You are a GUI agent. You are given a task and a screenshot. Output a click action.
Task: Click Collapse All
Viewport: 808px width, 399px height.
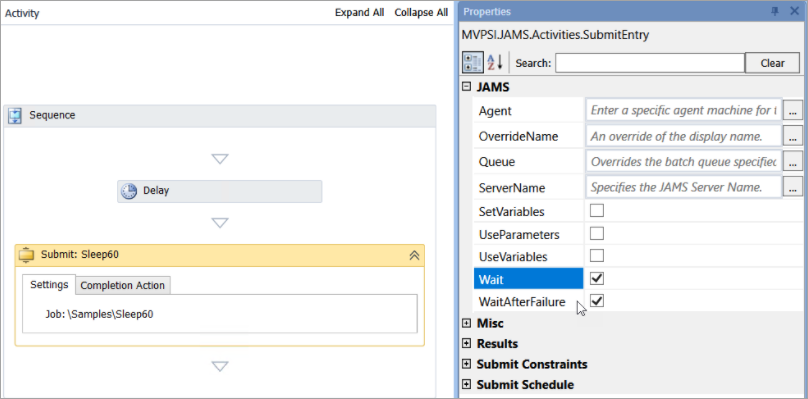point(421,13)
